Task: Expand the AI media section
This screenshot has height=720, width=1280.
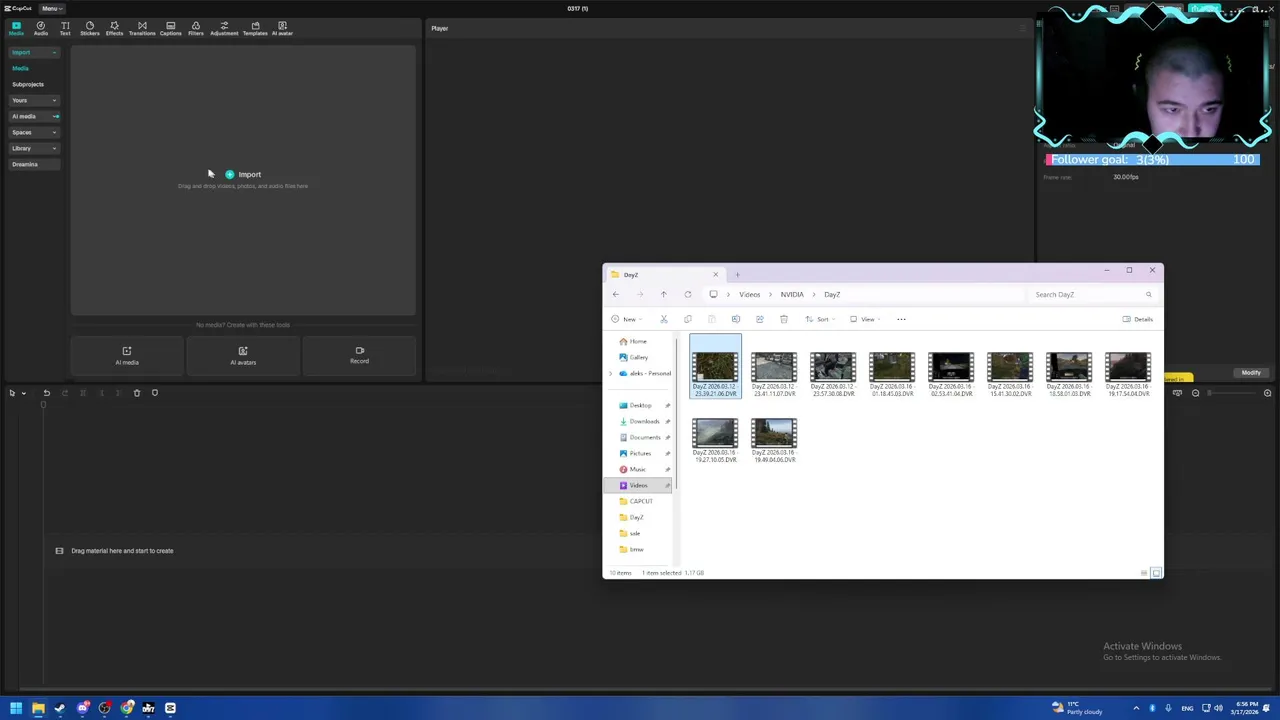Action: click(x=33, y=116)
